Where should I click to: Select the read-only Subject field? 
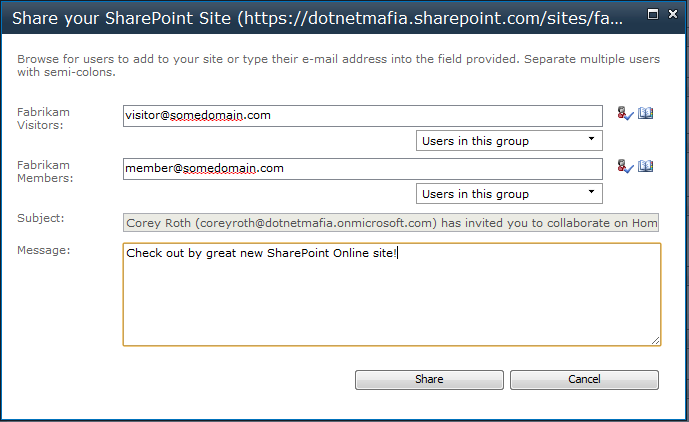(x=391, y=223)
